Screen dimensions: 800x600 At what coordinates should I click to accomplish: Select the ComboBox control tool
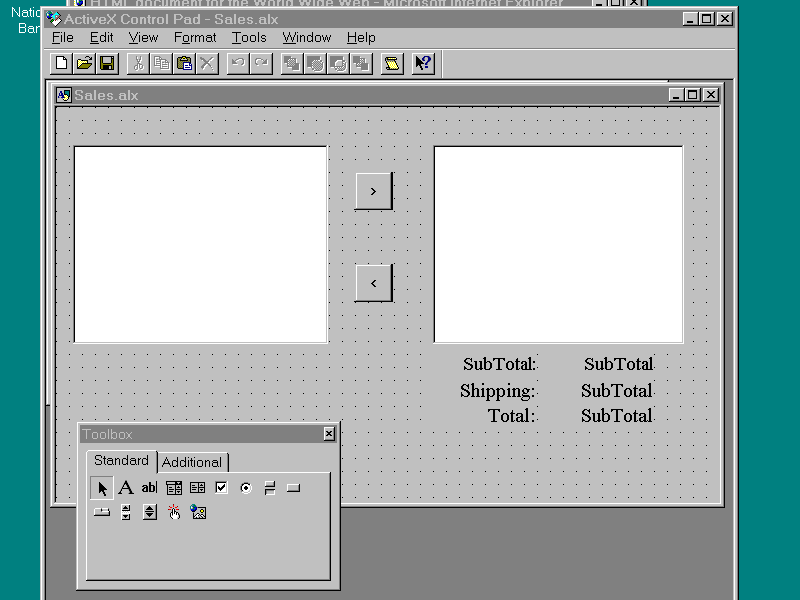coord(174,488)
